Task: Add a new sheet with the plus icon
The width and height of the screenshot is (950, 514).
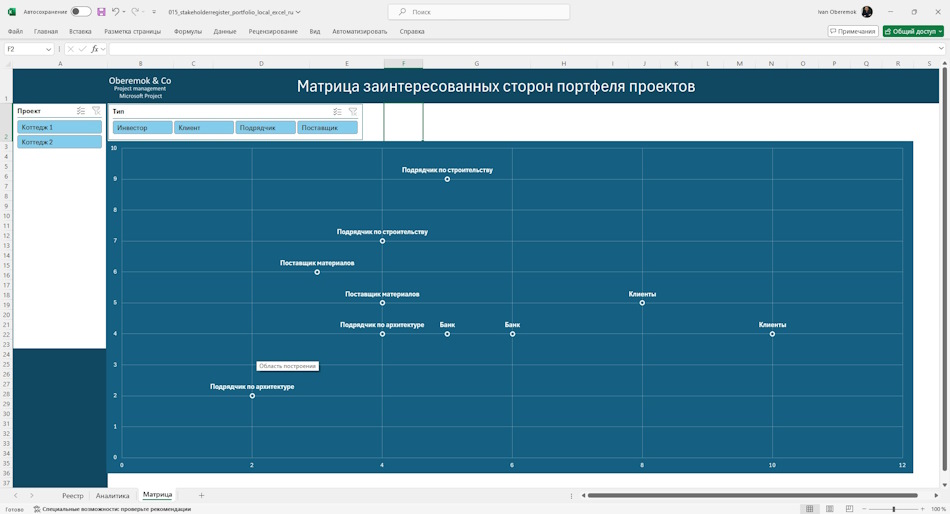Action: coord(201,496)
